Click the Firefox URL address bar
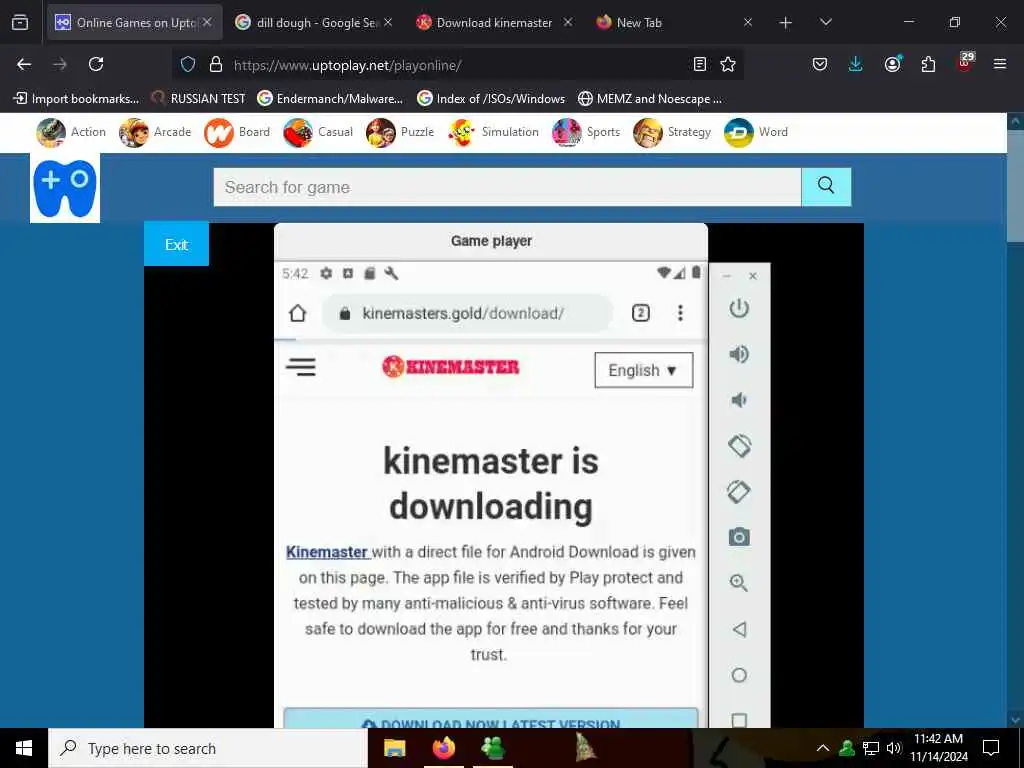The image size is (1024, 768). 457,65
